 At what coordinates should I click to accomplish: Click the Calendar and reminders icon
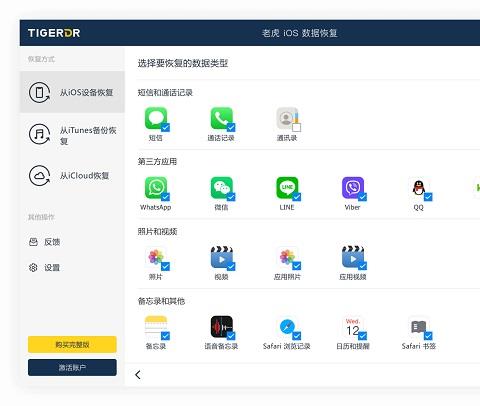point(353,327)
